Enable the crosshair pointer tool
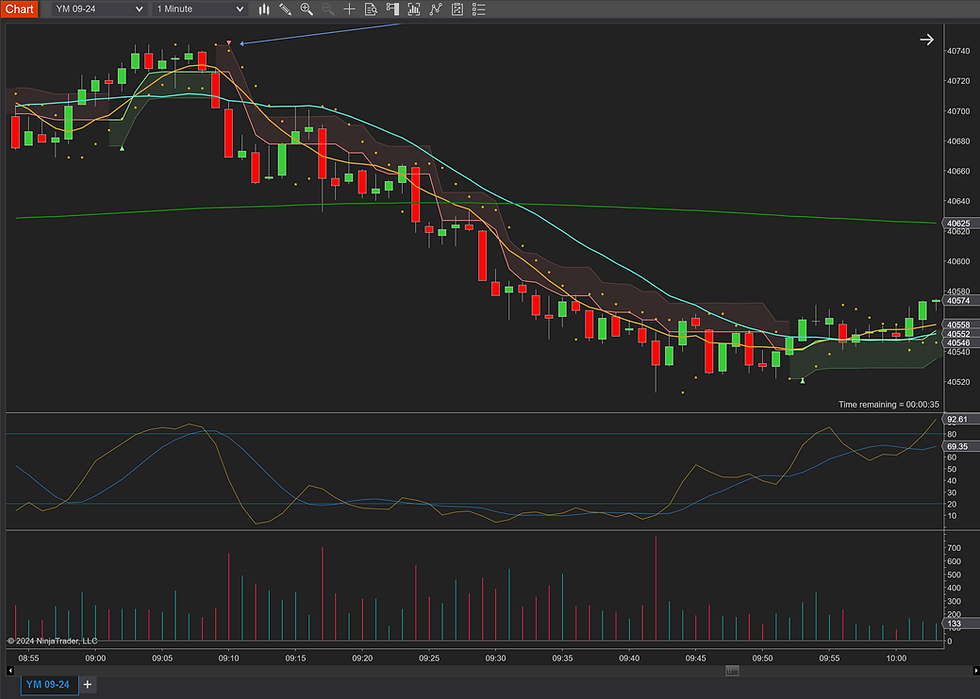980x699 pixels. 349,9
